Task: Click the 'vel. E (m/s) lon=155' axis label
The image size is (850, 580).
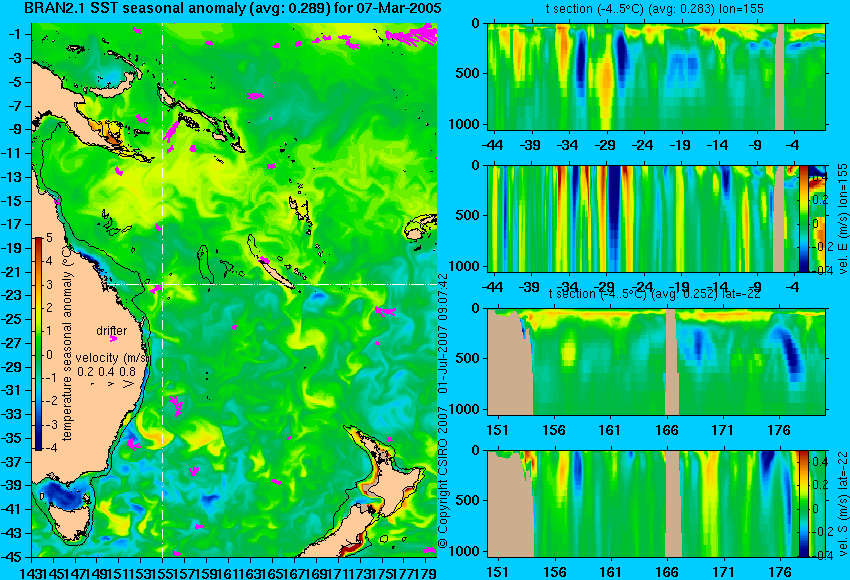Action: (843, 218)
